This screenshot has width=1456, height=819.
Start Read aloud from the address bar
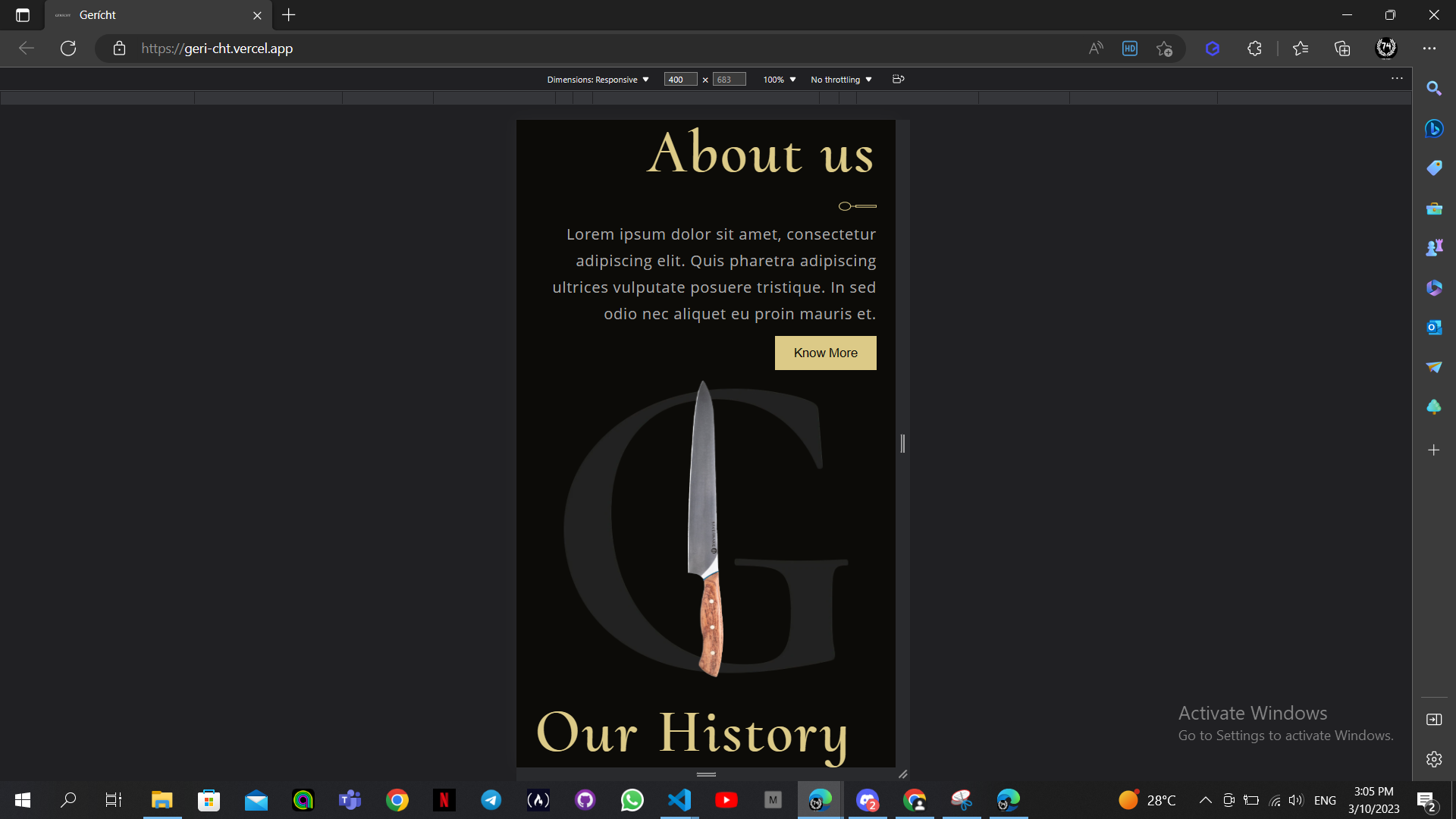pos(1096,48)
